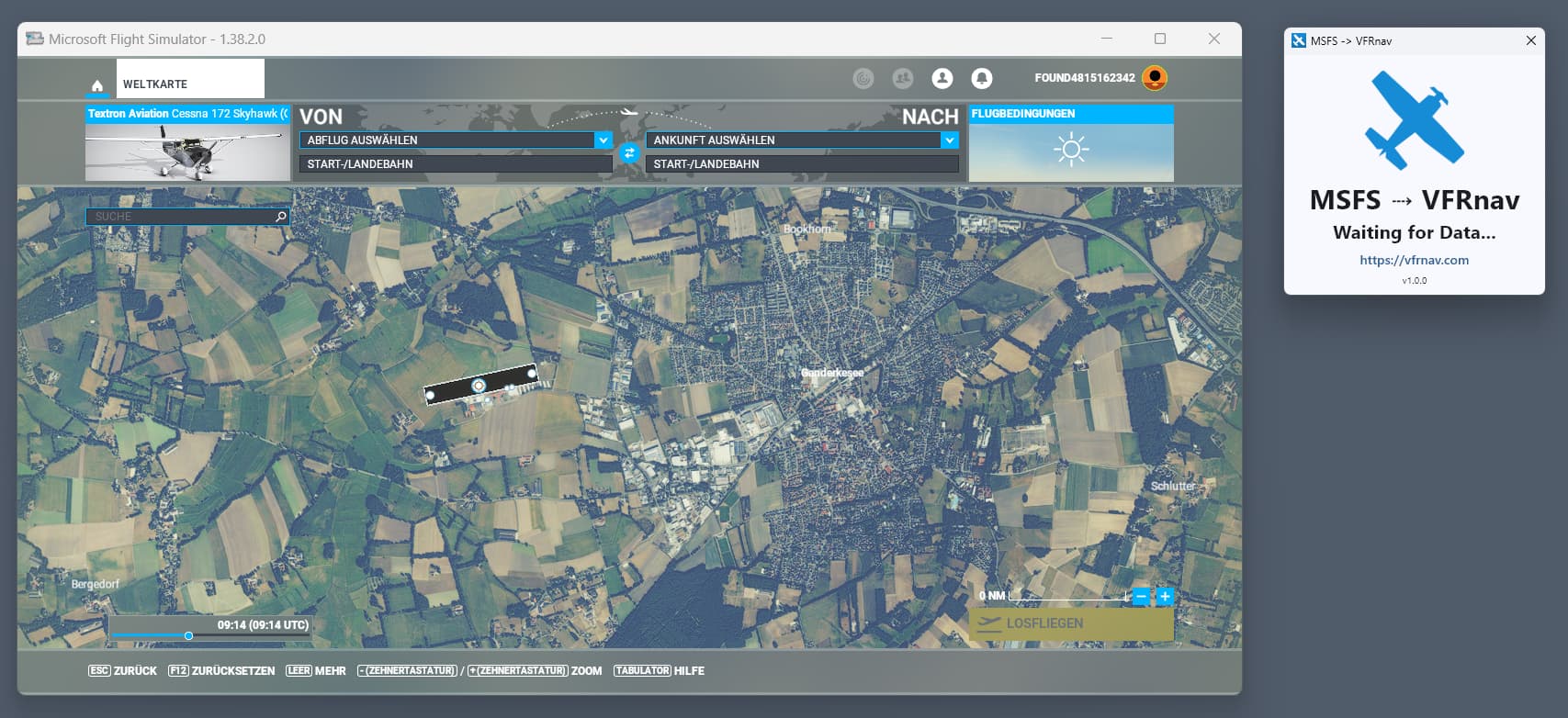Image resolution: width=1568 pixels, height=718 pixels.
Task: Zoom in the map with plus button
Action: (1165, 596)
